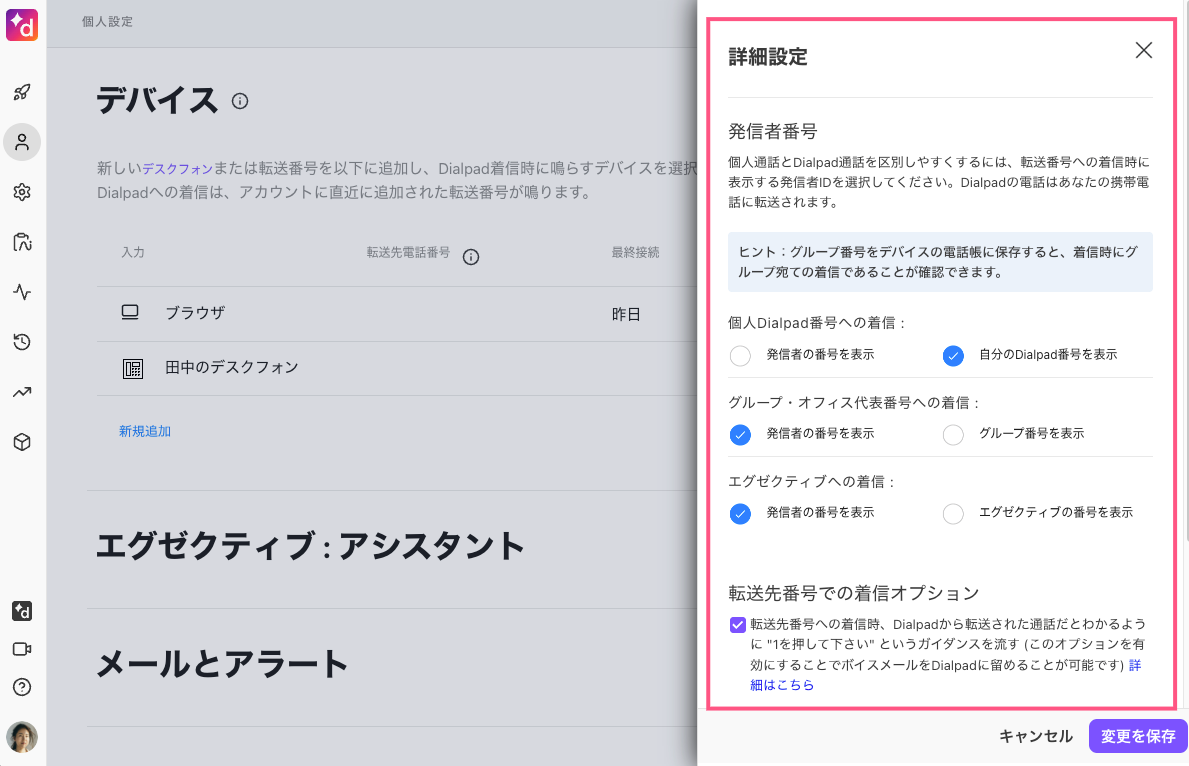The width and height of the screenshot is (1189, 766).
Task: Select 発信者の番号を表示 for personal Dialpad calls
Action: (740, 356)
